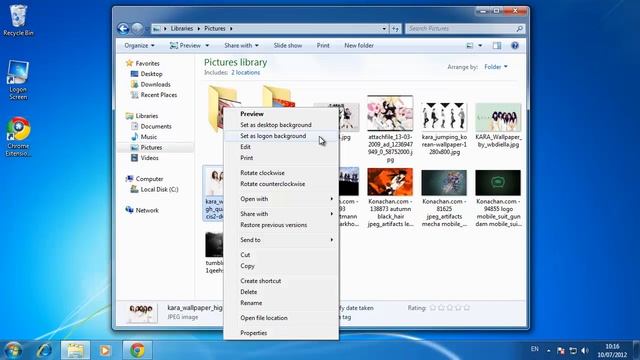Open the Arrange by Folder dropdown

(x=496, y=67)
